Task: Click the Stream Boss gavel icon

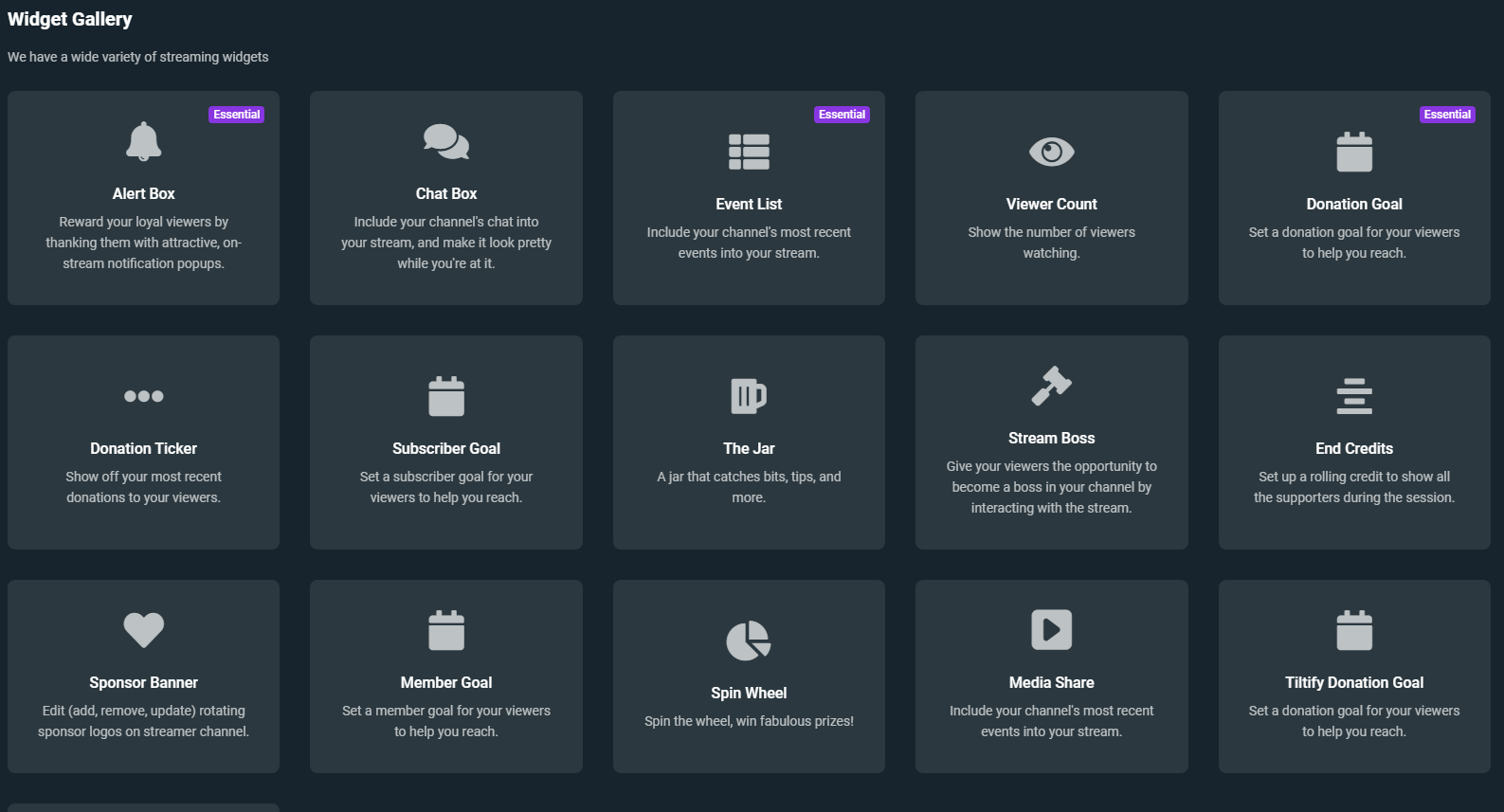Action: 1051,386
